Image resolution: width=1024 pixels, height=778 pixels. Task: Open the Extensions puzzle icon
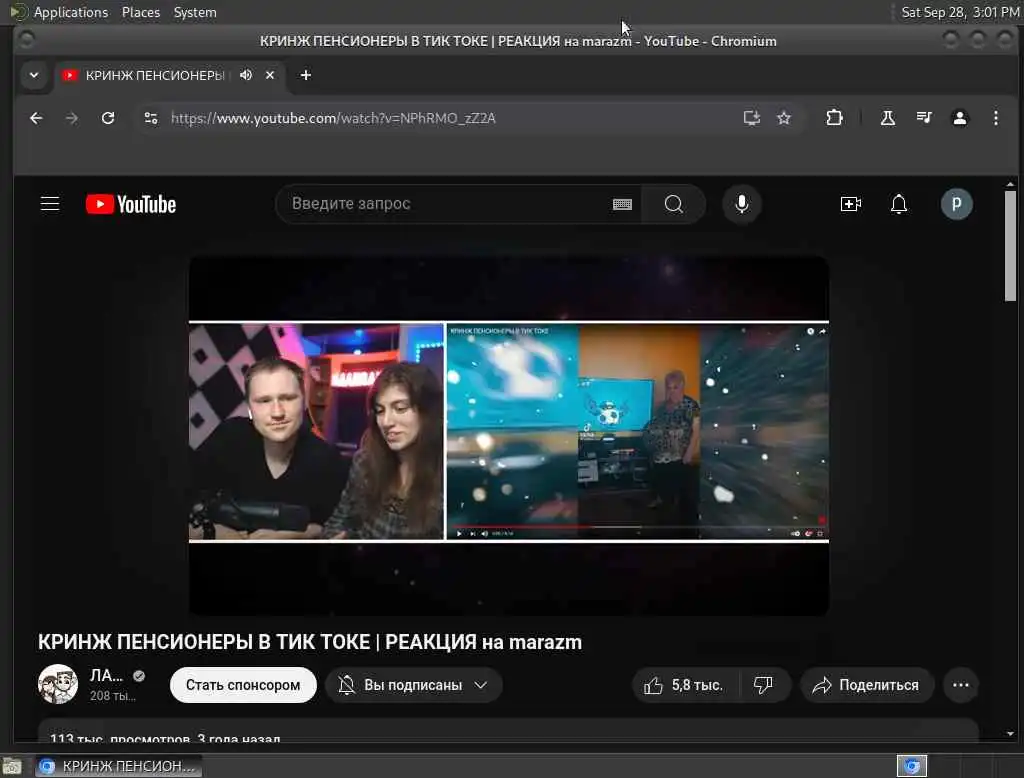834,118
